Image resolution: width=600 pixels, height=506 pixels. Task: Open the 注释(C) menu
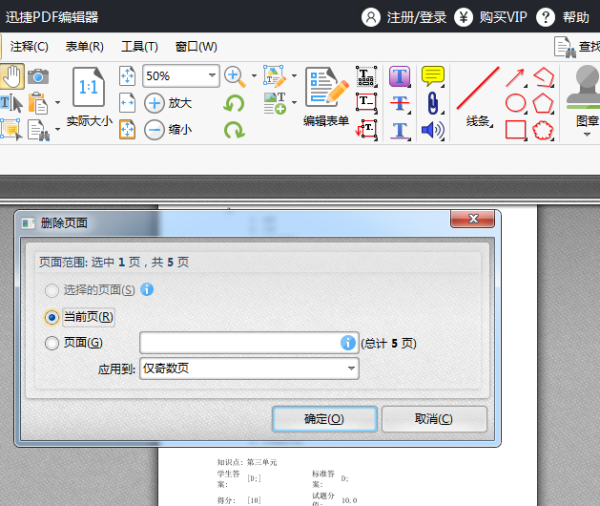pyautogui.click(x=29, y=47)
